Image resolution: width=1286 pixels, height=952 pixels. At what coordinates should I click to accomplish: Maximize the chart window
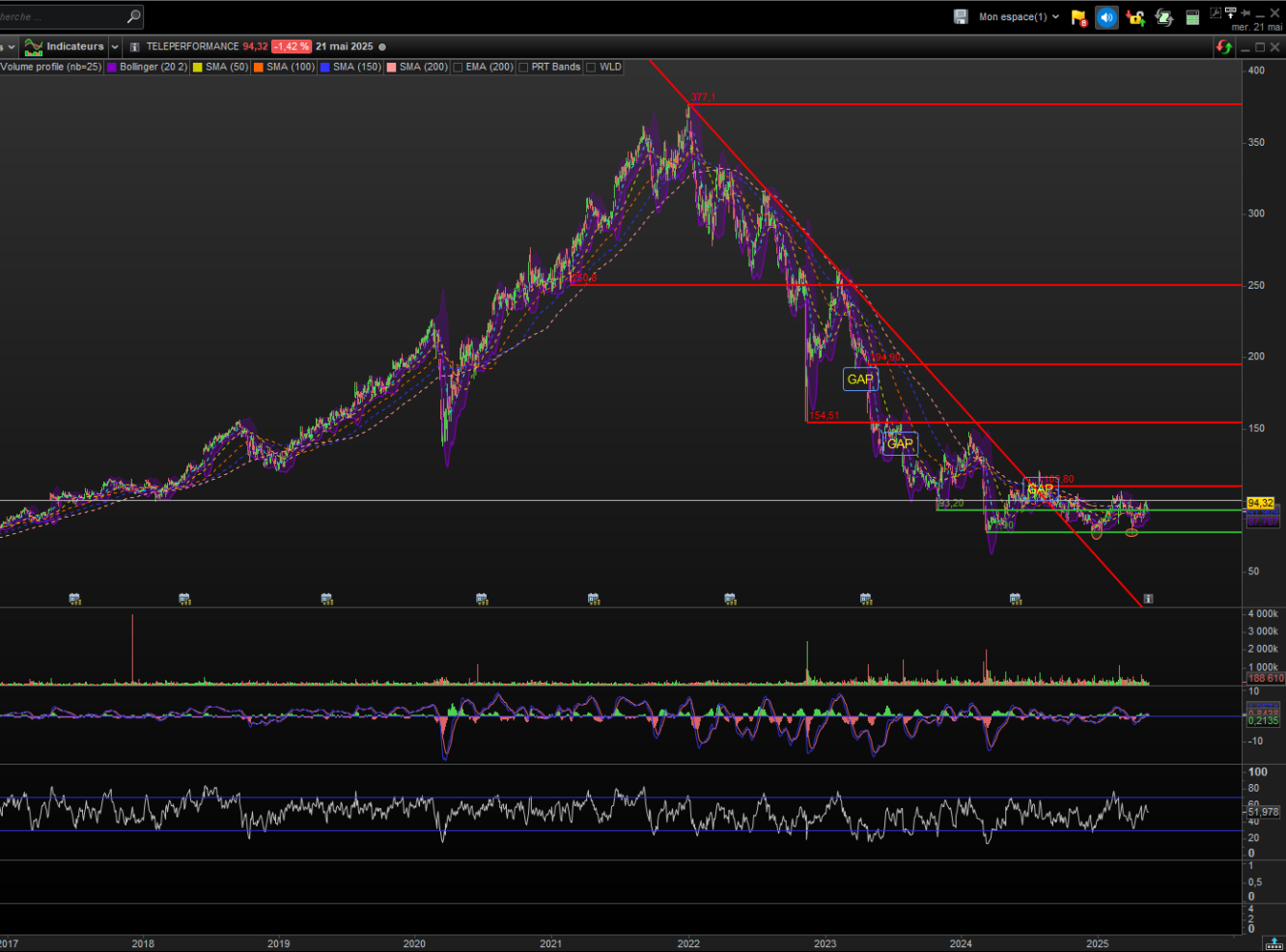(1260, 46)
